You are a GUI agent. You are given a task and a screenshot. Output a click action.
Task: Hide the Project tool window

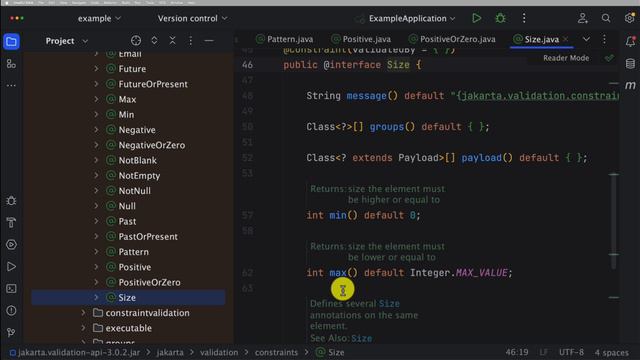tap(209, 40)
